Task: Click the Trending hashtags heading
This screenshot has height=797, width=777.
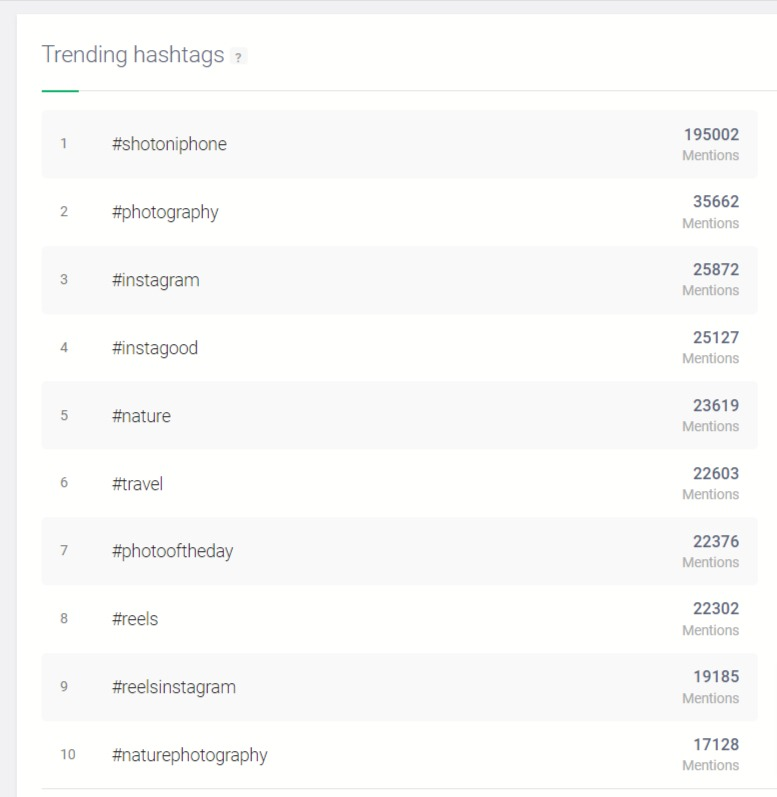Action: [133, 55]
